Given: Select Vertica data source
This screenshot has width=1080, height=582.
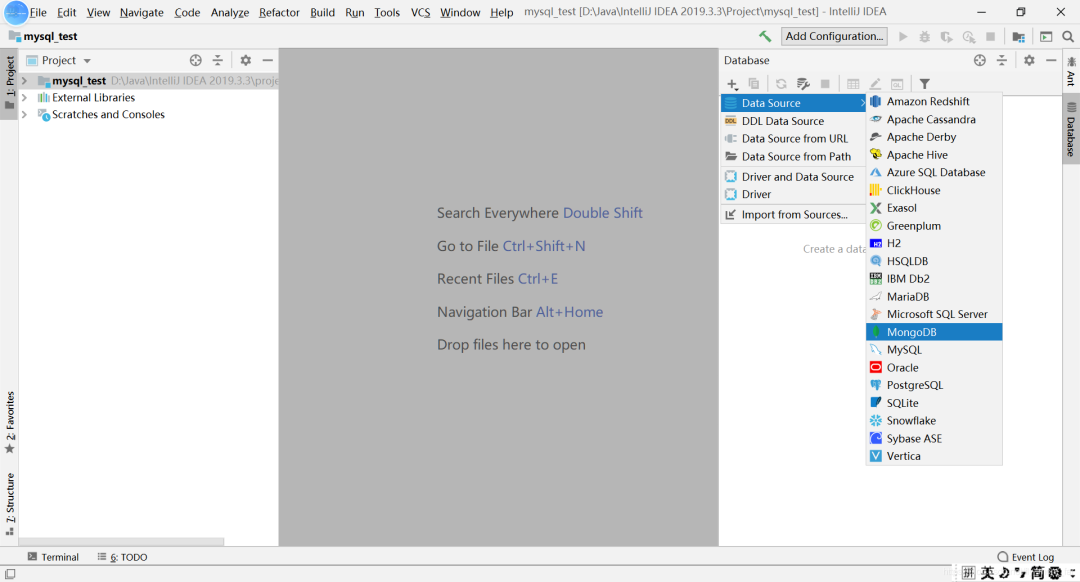Looking at the screenshot, I should 934,456.
